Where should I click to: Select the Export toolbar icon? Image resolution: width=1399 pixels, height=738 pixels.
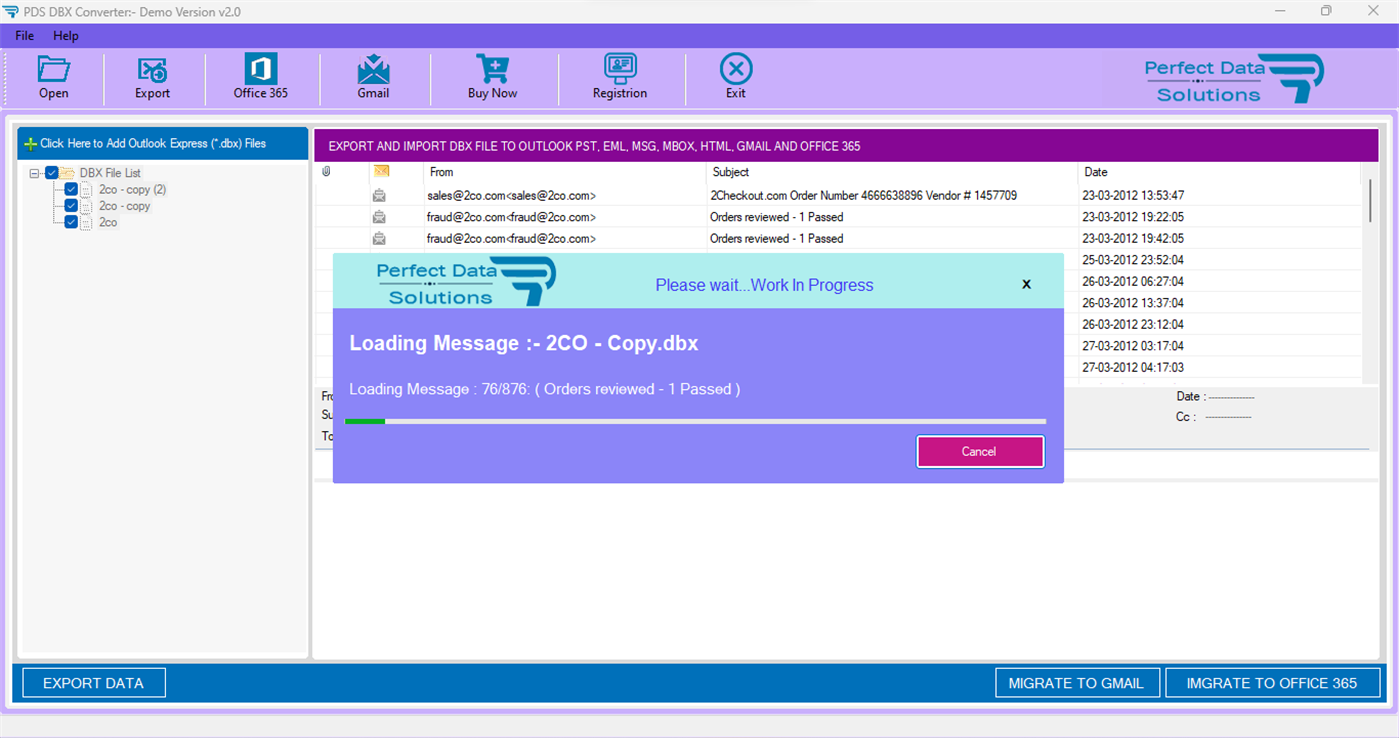(x=151, y=76)
